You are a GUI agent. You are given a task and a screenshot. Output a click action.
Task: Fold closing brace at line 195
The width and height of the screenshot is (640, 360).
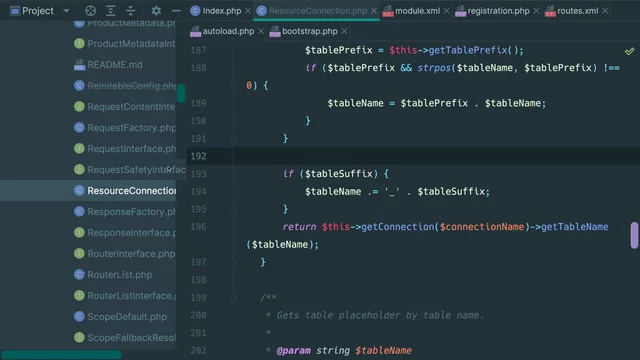point(233,209)
